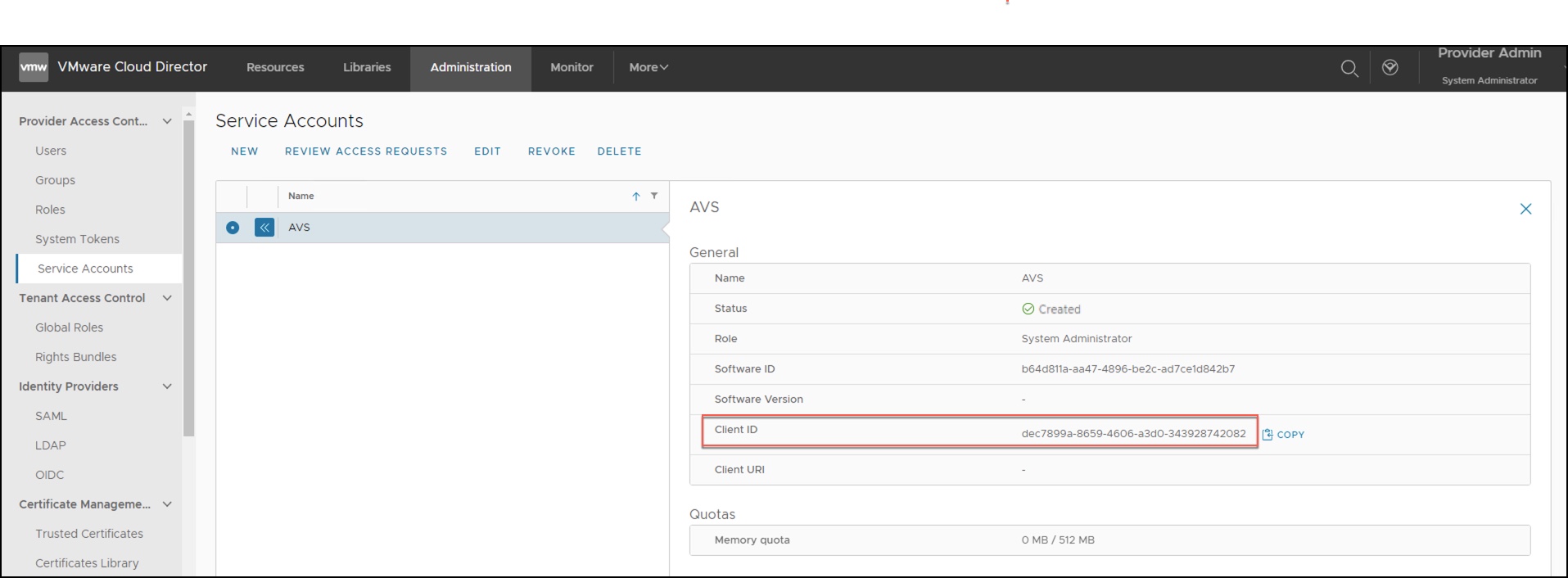Expand the More menu dropdown

648,68
